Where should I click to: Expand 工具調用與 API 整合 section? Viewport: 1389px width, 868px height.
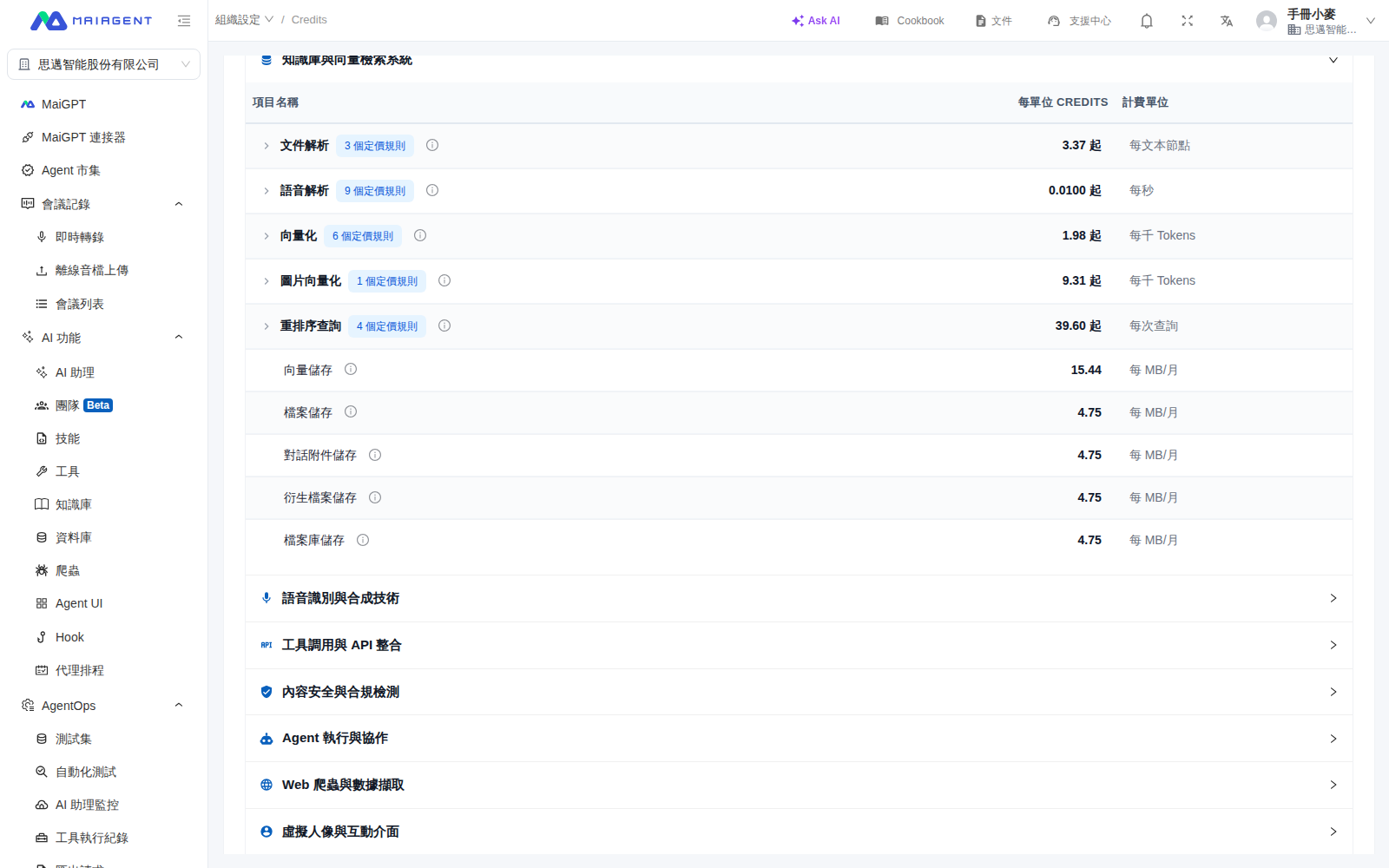(x=799, y=645)
